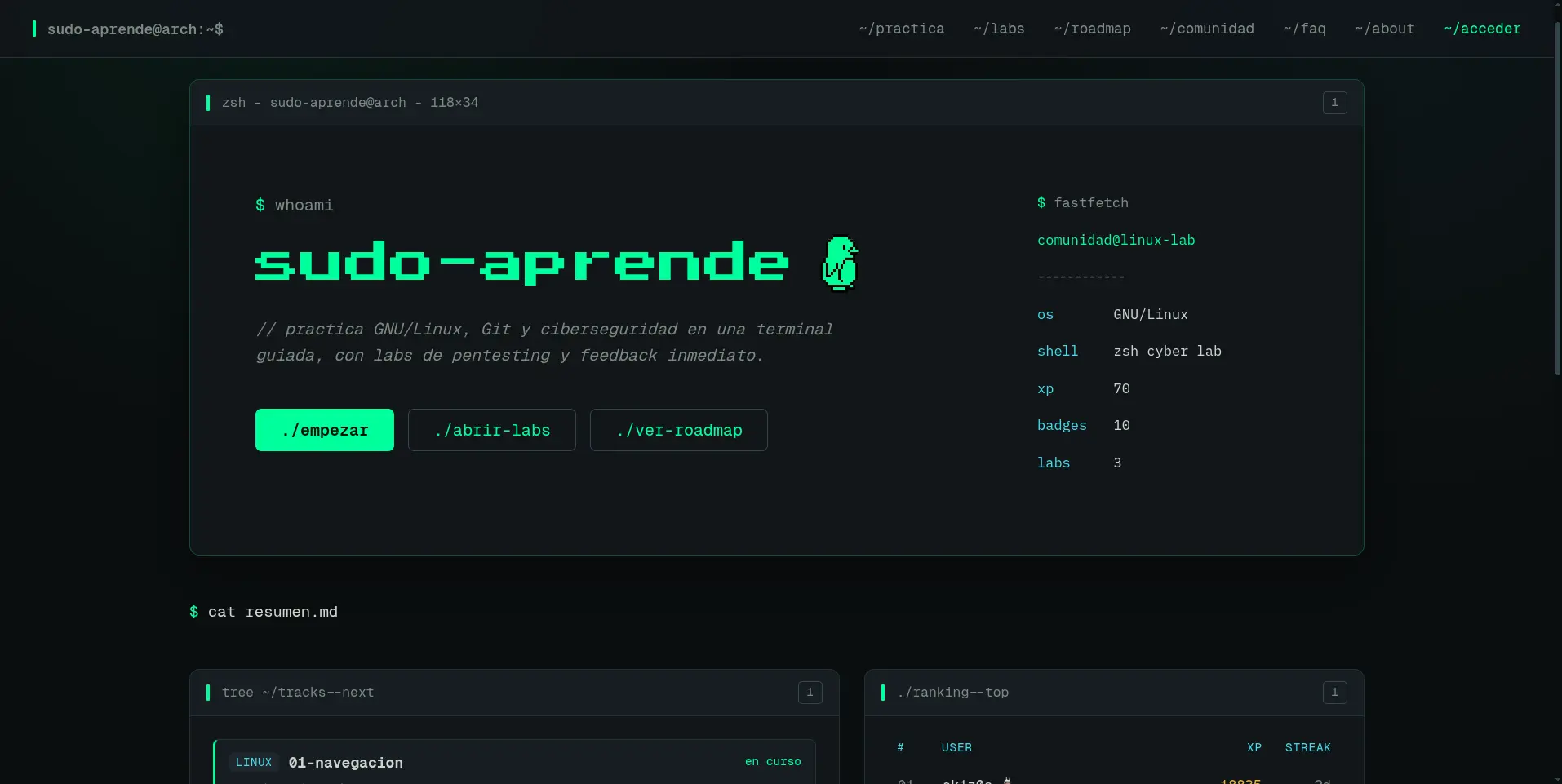Navigate to ~/about
1562x784 pixels.
[x=1384, y=29]
